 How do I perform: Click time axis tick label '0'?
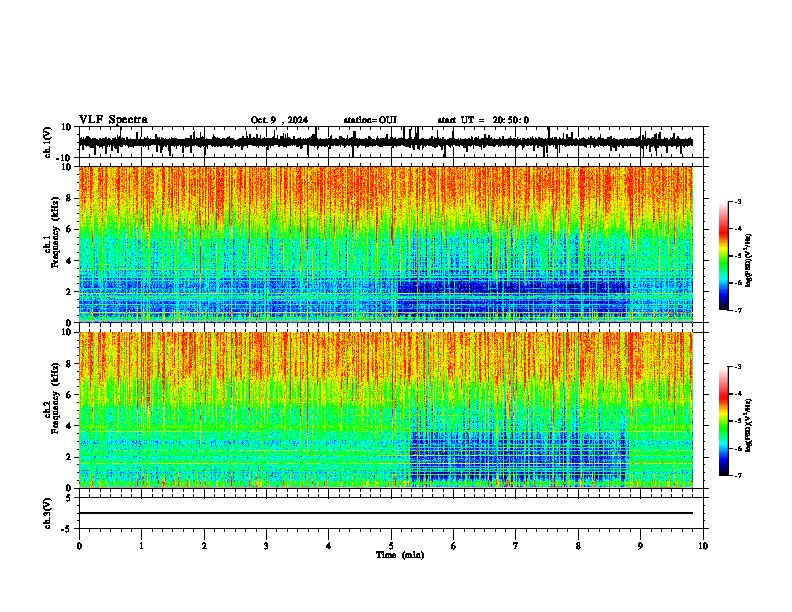(x=79, y=546)
